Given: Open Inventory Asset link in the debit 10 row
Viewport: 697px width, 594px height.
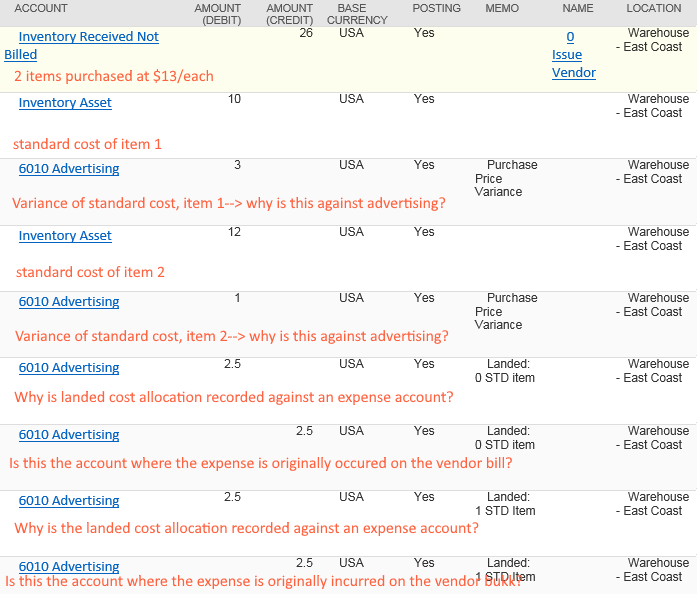Looking at the screenshot, I should pos(65,103).
